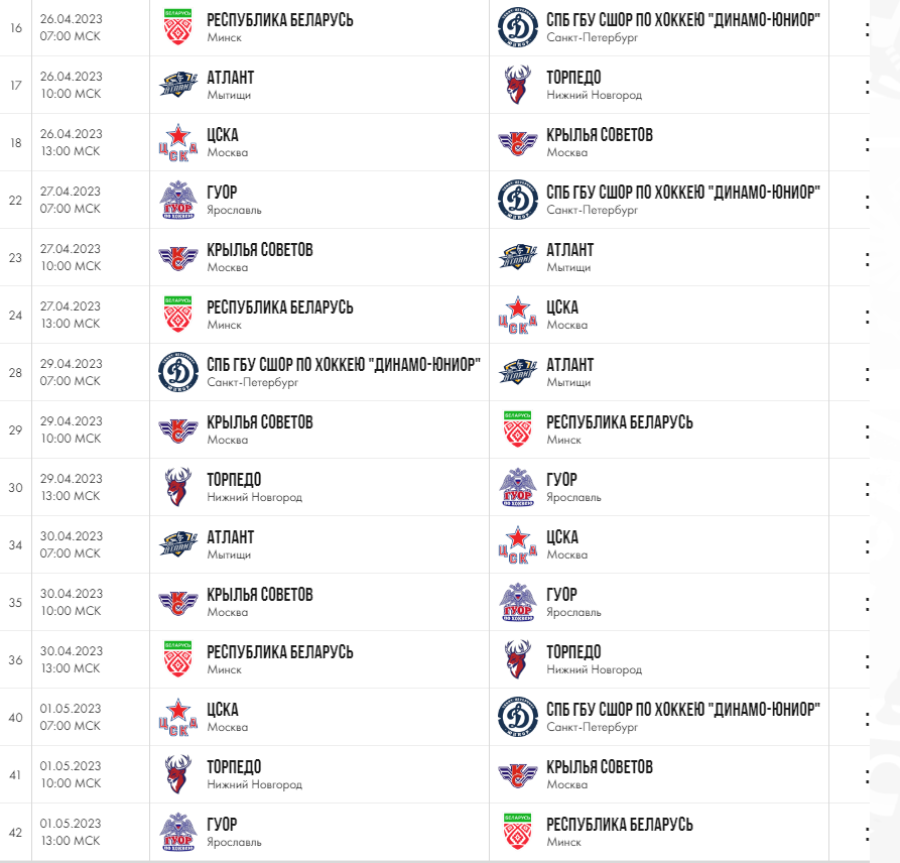This screenshot has height=863, width=900.
Task: Open the CSKA logo in match 24
Action: pyautogui.click(x=518, y=316)
